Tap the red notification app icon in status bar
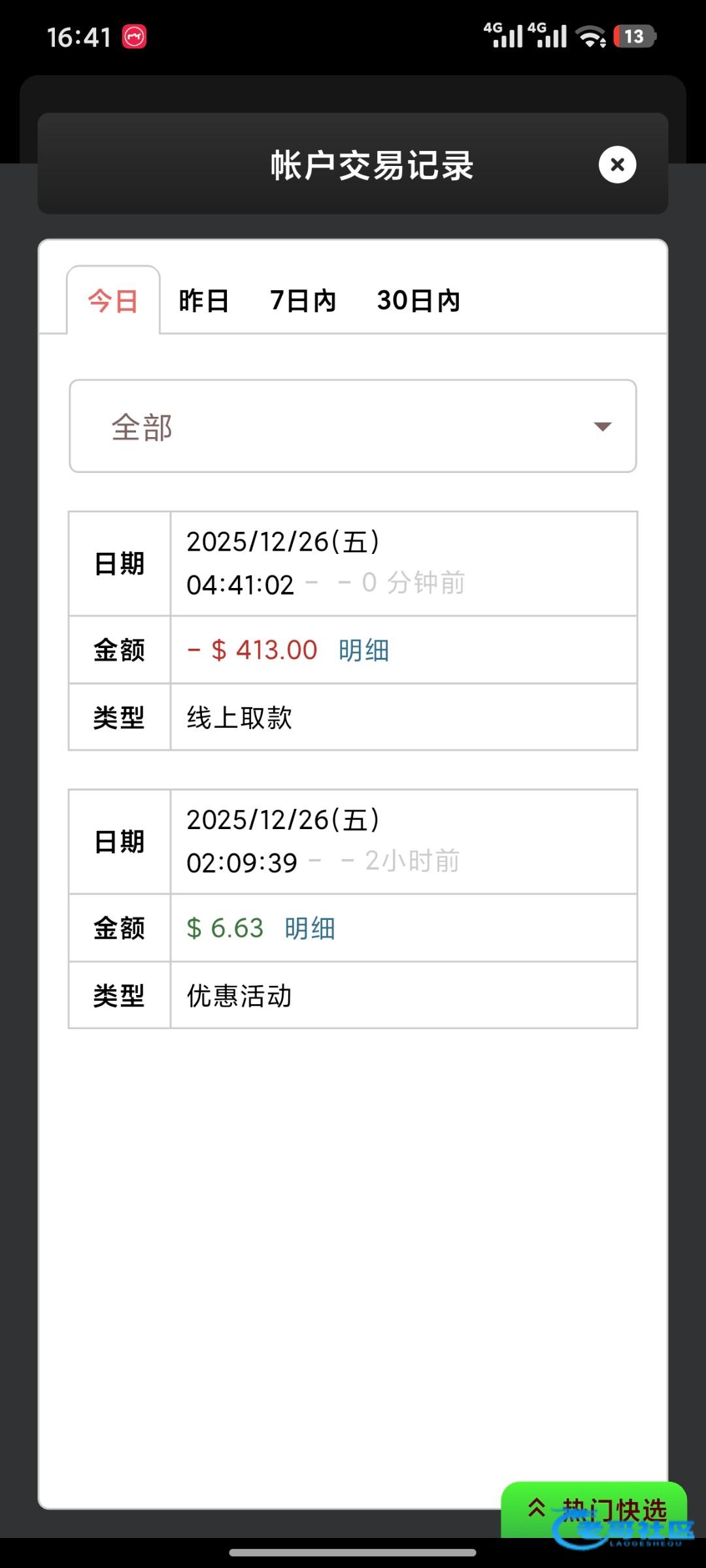The height and width of the screenshot is (1568, 706). (135, 37)
